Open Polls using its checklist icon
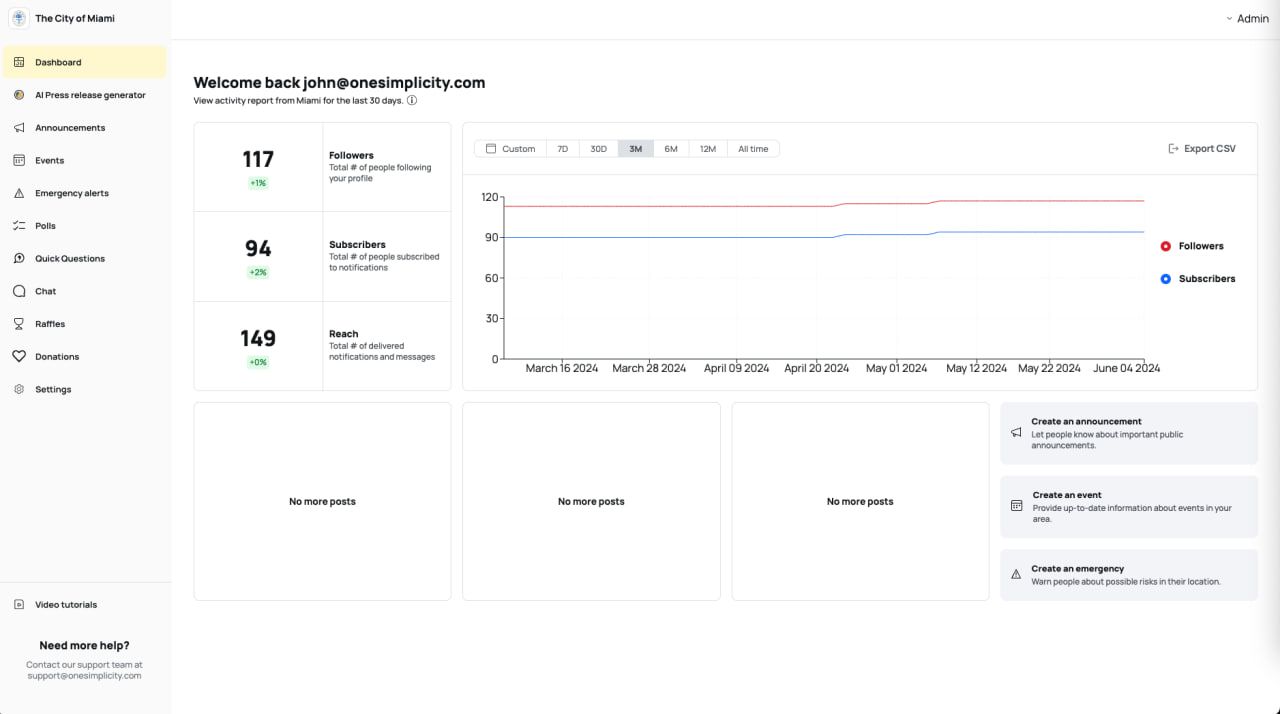1280x714 pixels. 19,226
